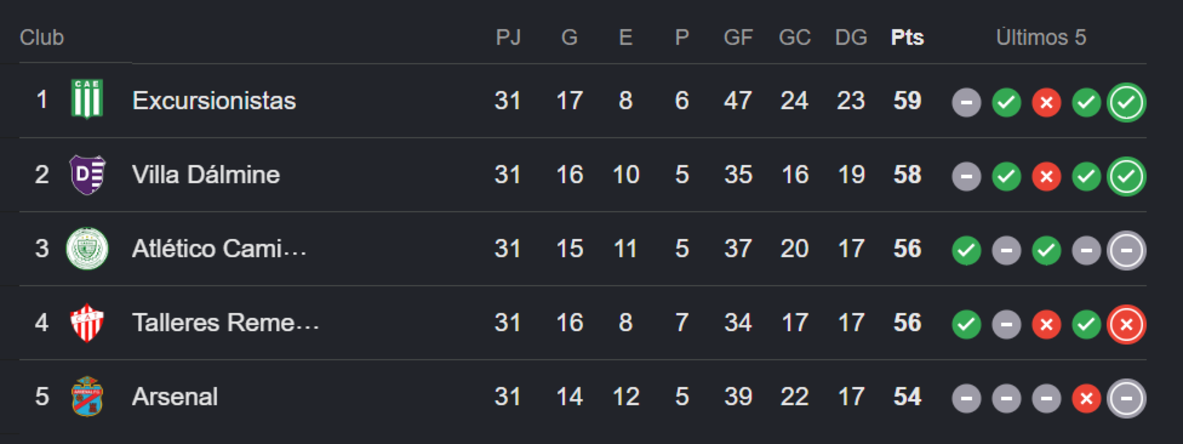Click the Atlético Camioneros round crest
Image resolution: width=1183 pixels, height=444 pixels.
point(87,248)
